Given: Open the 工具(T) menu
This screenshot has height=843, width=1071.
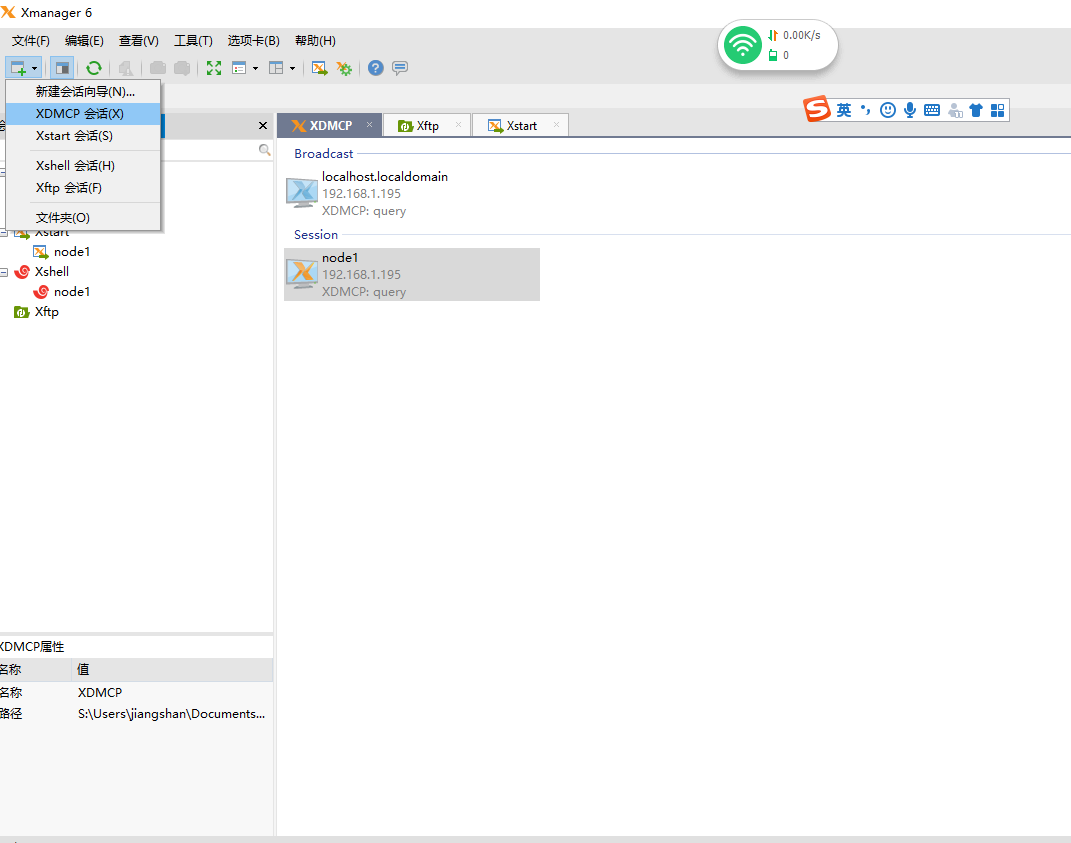Looking at the screenshot, I should click(x=193, y=41).
